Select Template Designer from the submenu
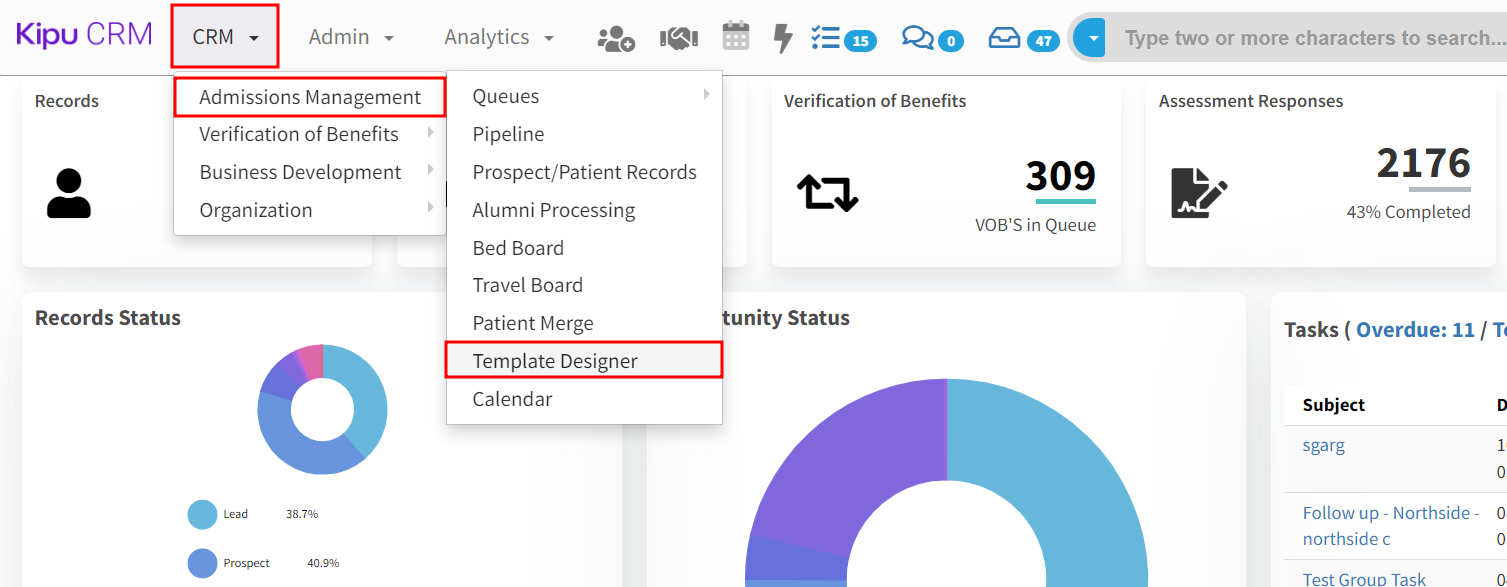1507x587 pixels. (x=555, y=361)
